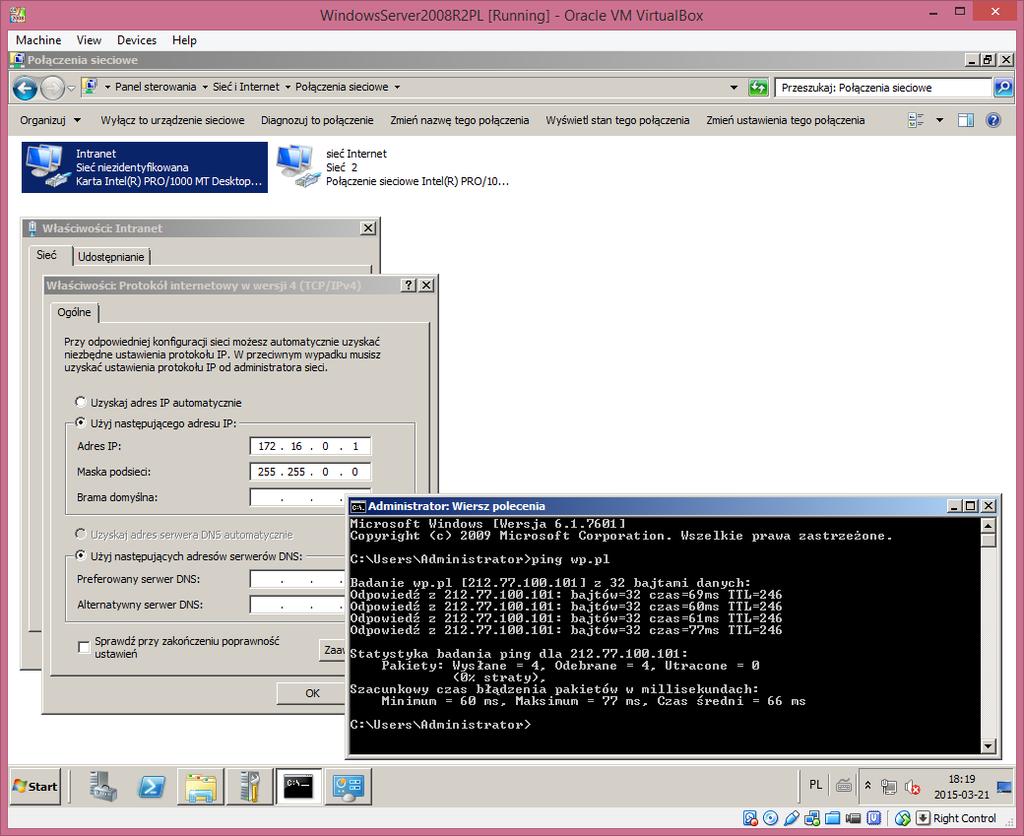Select 'Użyj następującego adresu IP' radio button
1024x836 pixels.
click(80, 423)
